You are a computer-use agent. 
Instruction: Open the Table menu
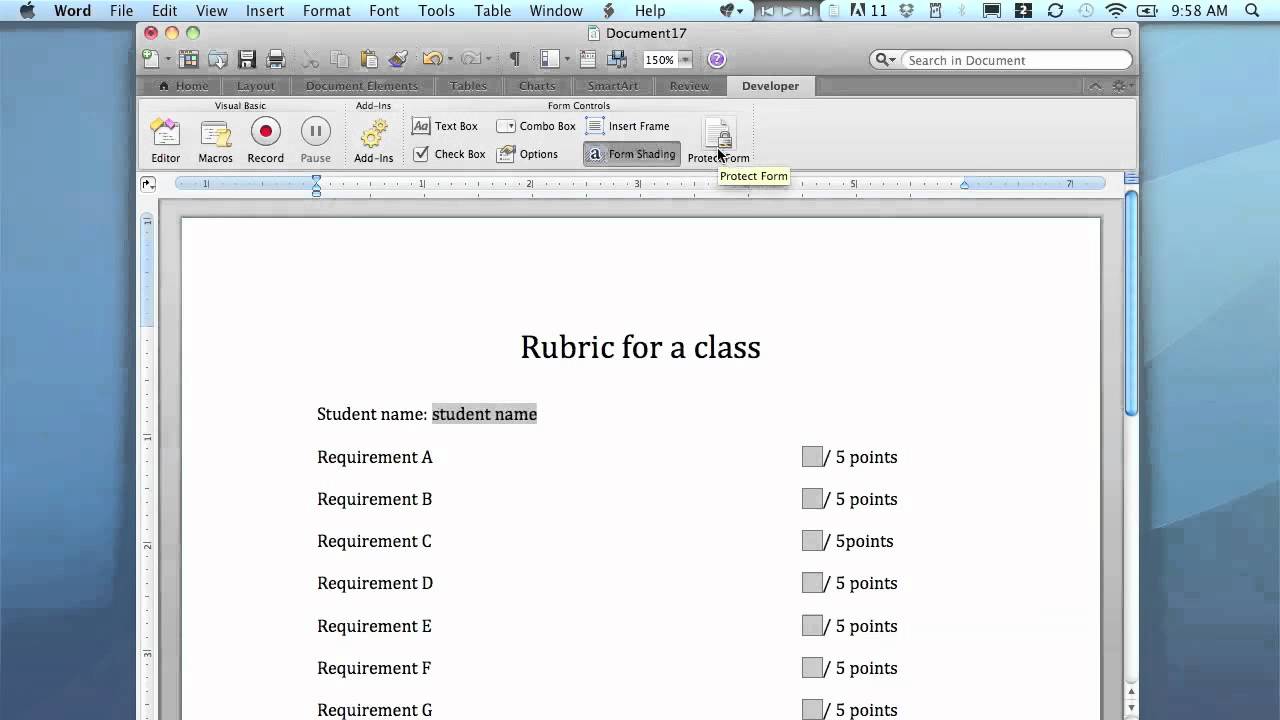click(x=492, y=11)
